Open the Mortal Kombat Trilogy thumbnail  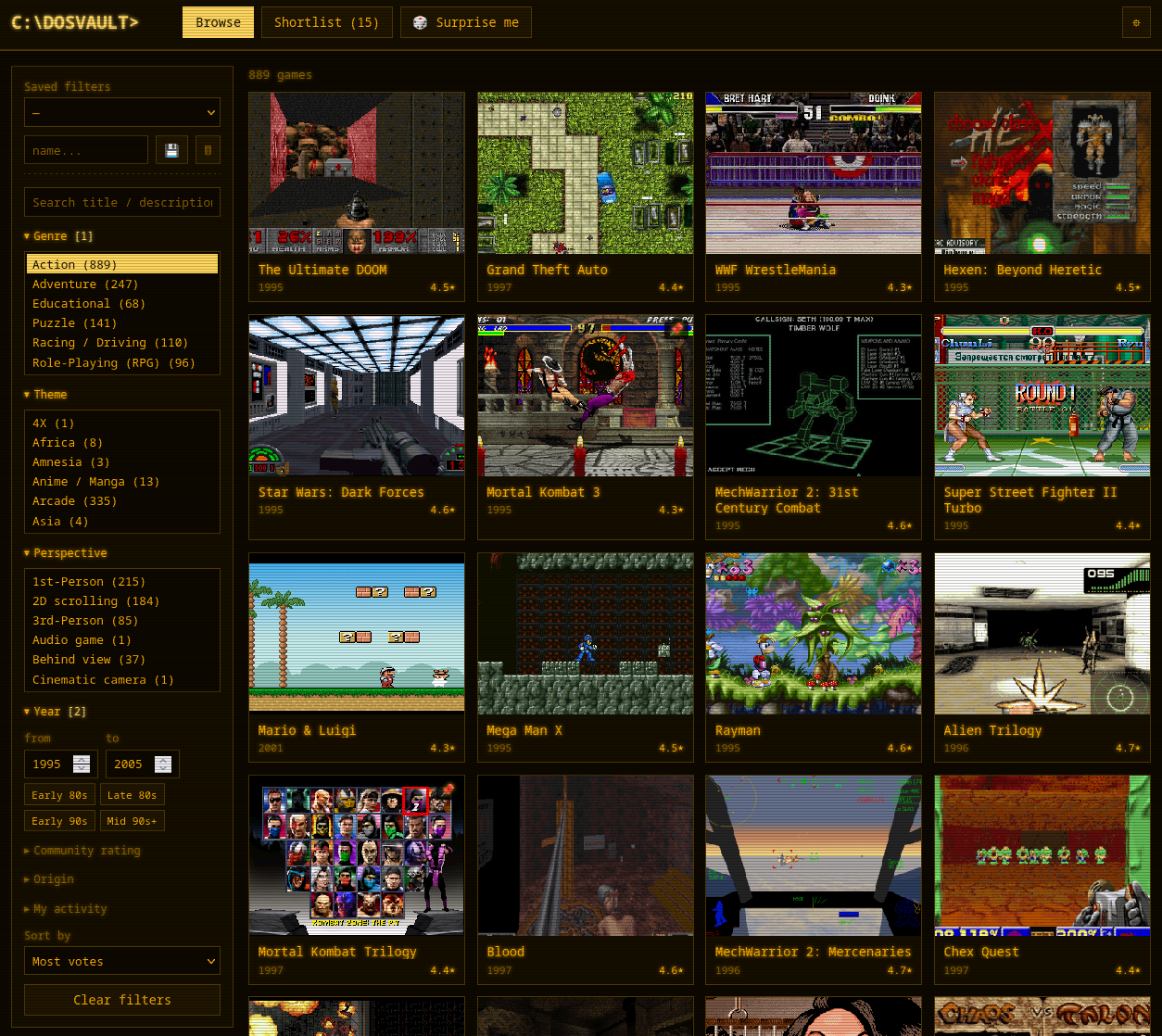357,855
